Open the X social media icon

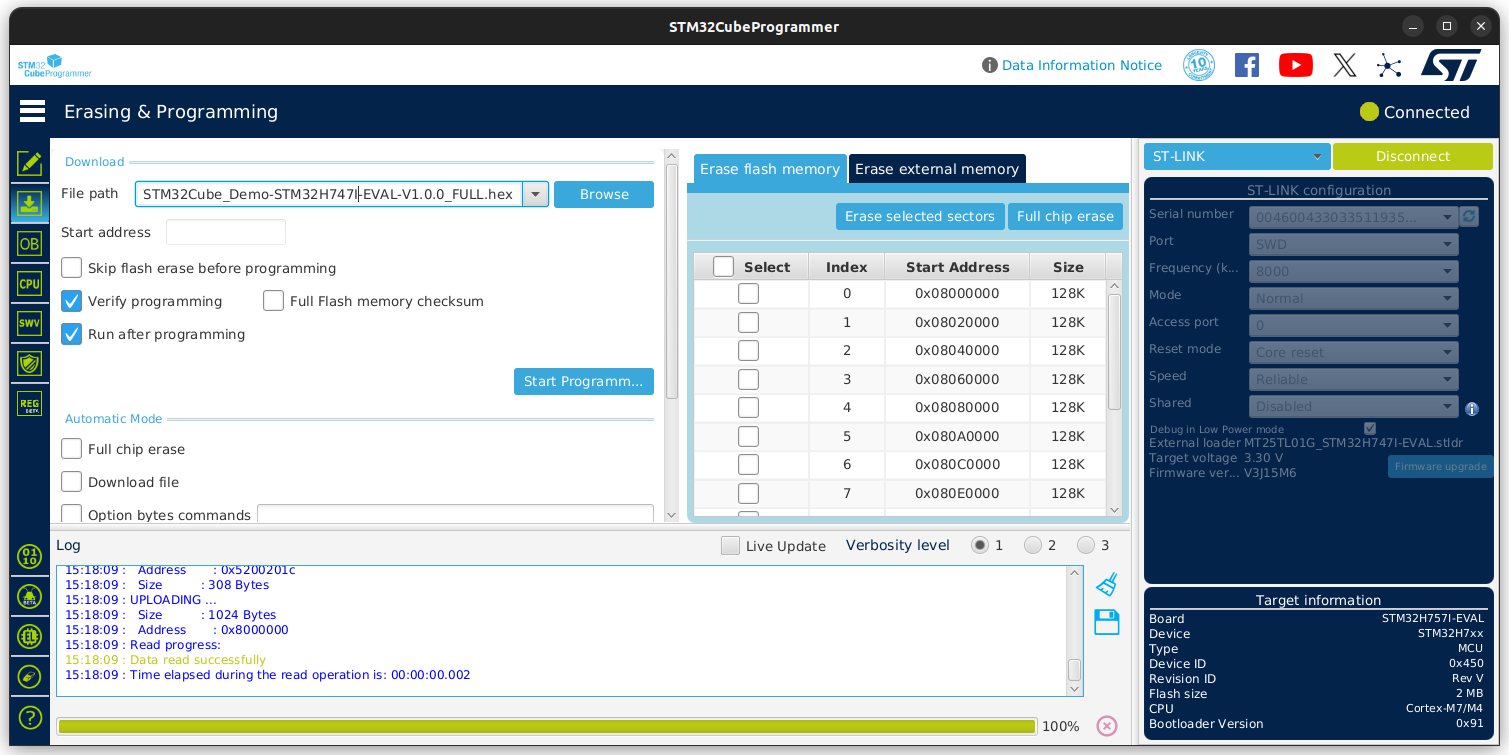(1345, 65)
